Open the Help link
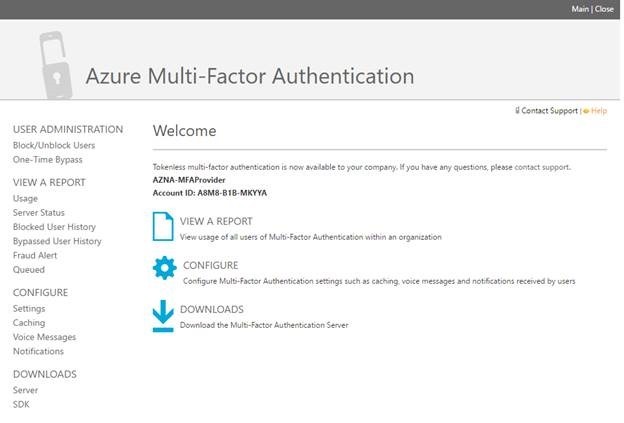 pos(599,111)
